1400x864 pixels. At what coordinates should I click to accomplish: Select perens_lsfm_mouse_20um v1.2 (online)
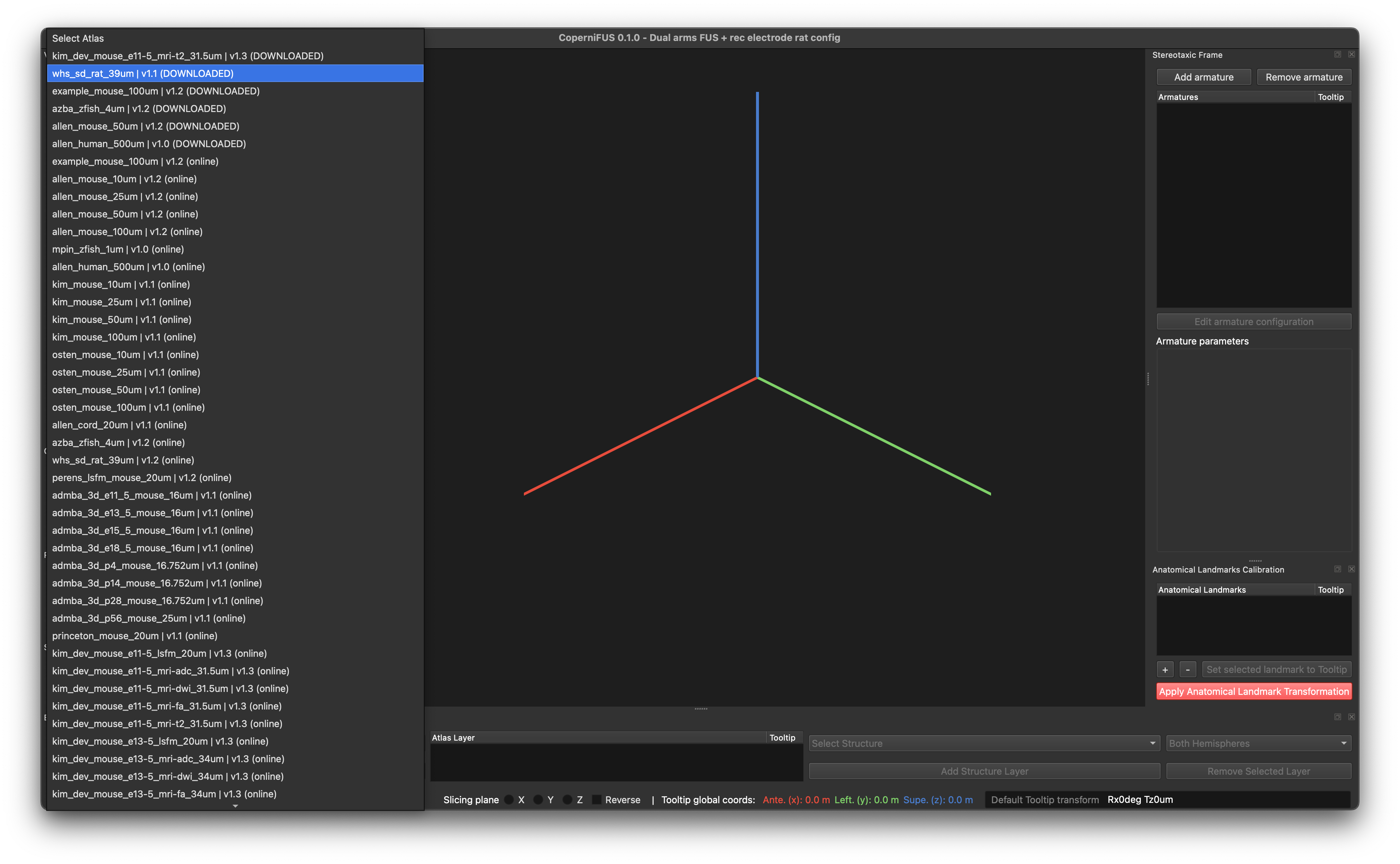click(x=235, y=478)
